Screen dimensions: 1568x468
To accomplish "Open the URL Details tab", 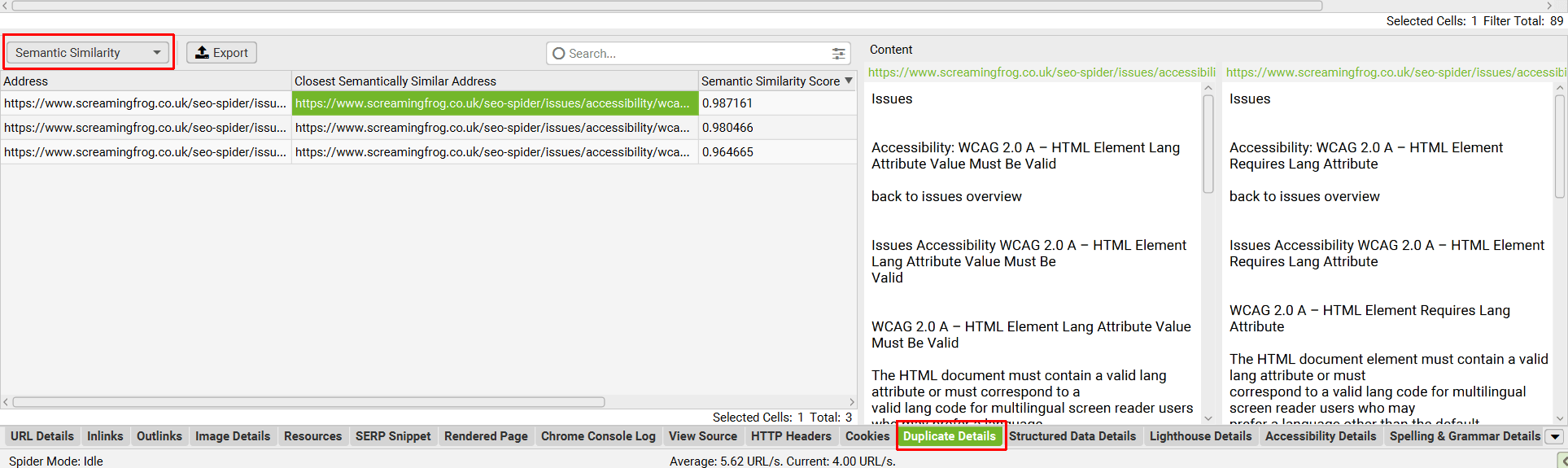I will [42, 436].
